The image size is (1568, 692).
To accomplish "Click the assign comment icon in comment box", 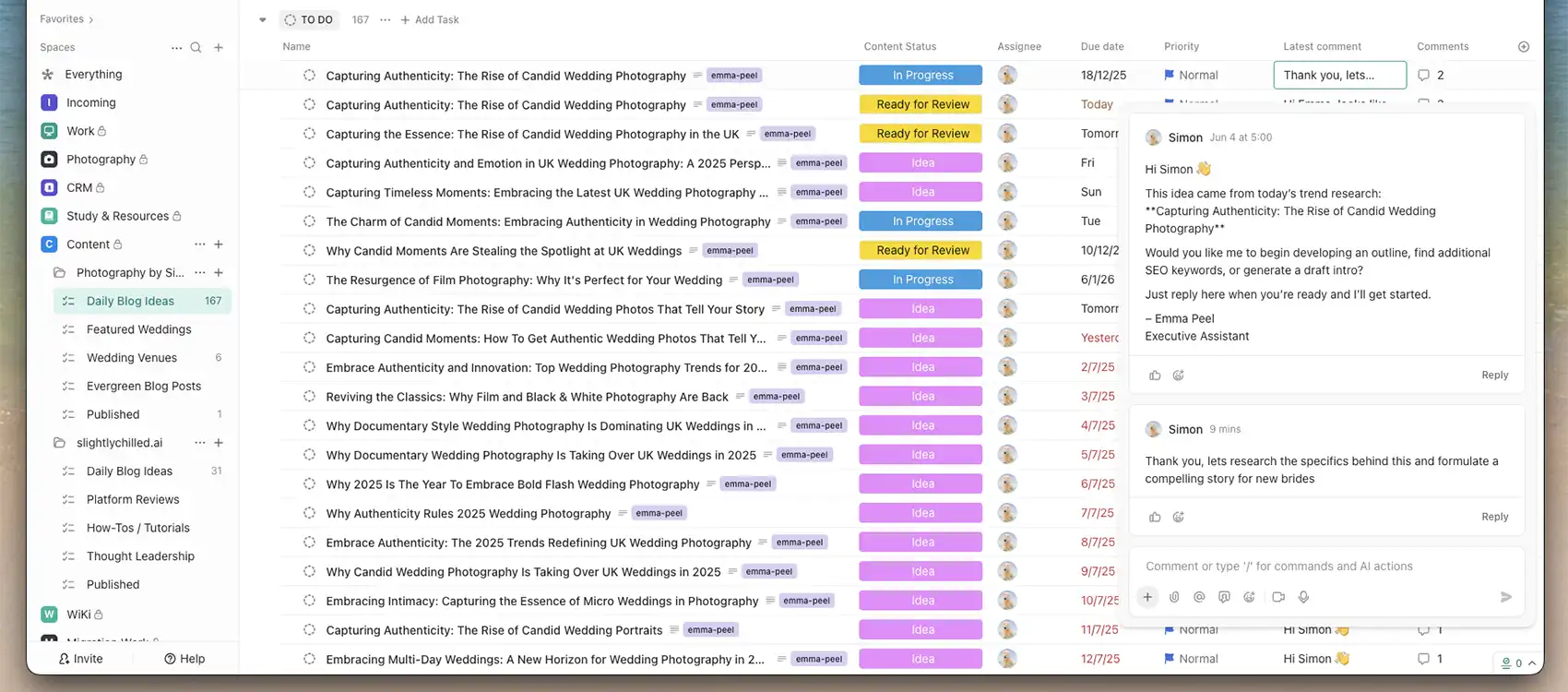I will [x=1224, y=597].
